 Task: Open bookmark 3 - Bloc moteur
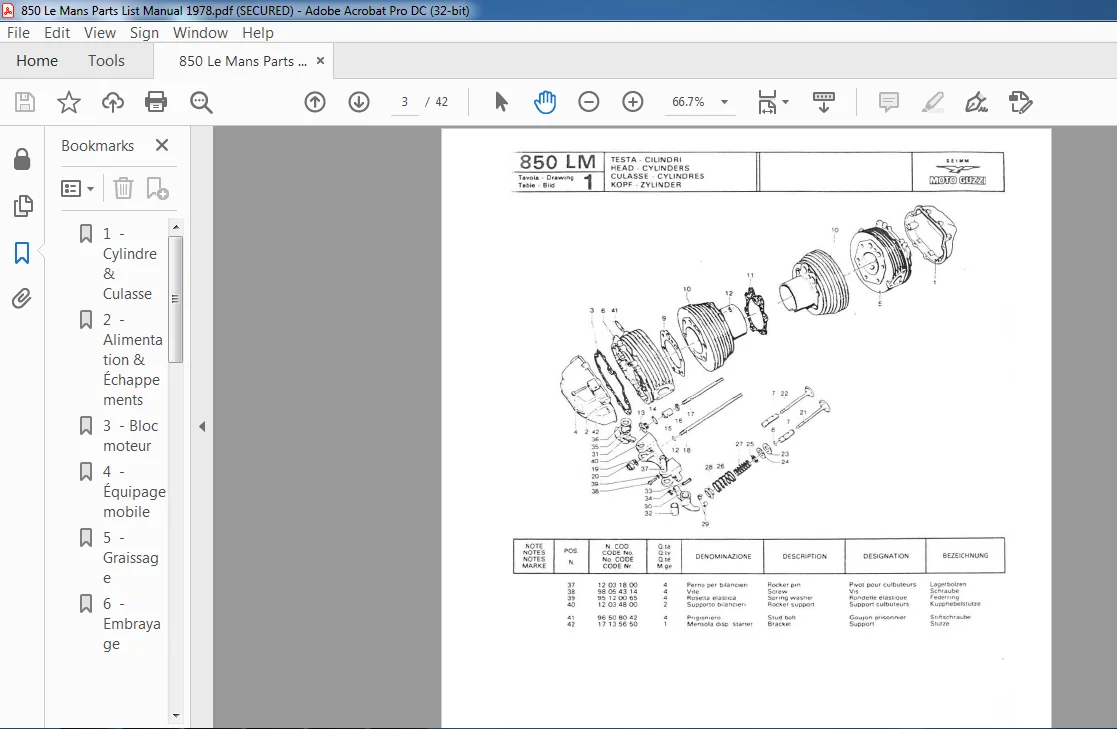coord(130,435)
